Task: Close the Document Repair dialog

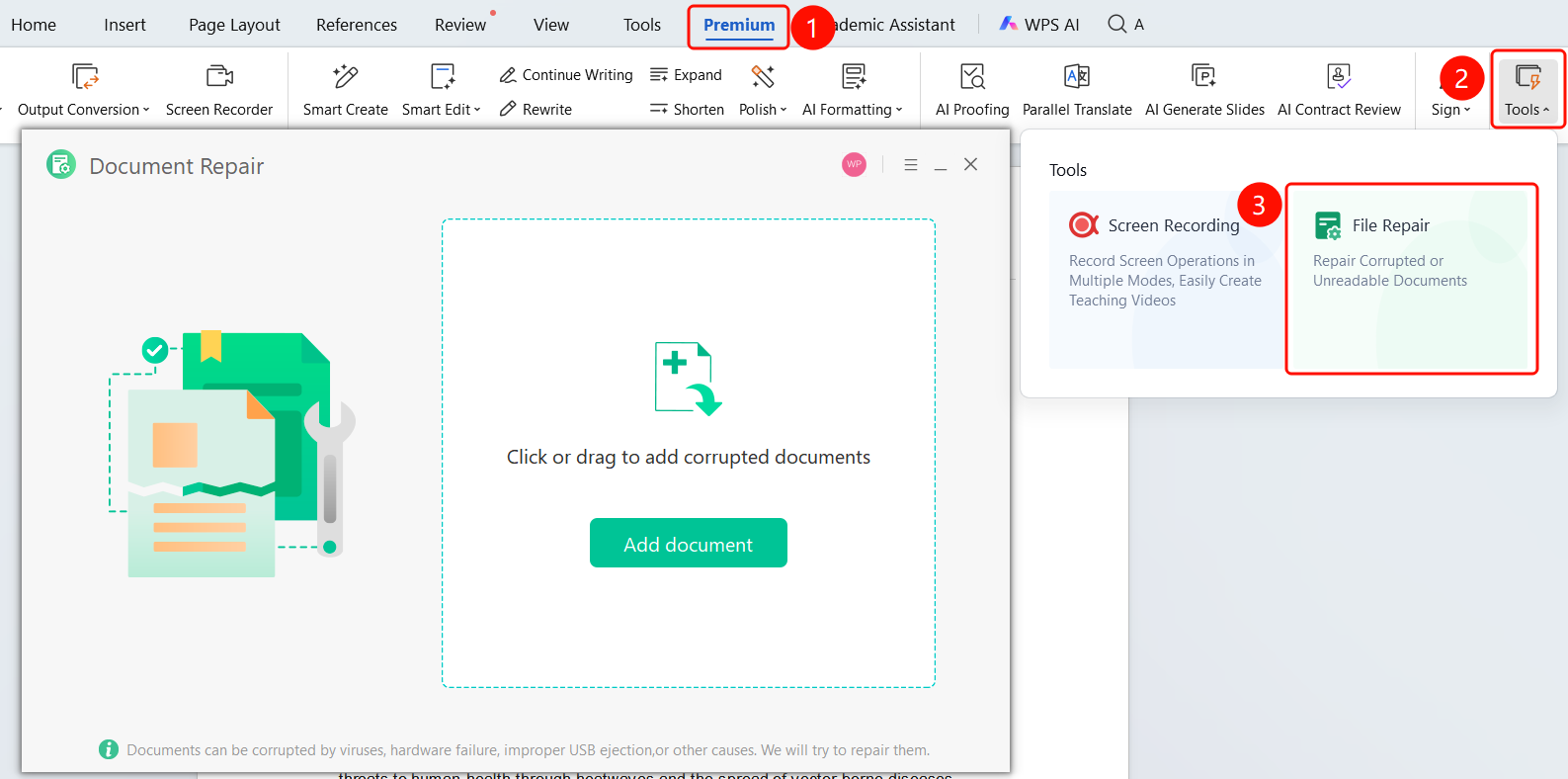Action: point(971,164)
